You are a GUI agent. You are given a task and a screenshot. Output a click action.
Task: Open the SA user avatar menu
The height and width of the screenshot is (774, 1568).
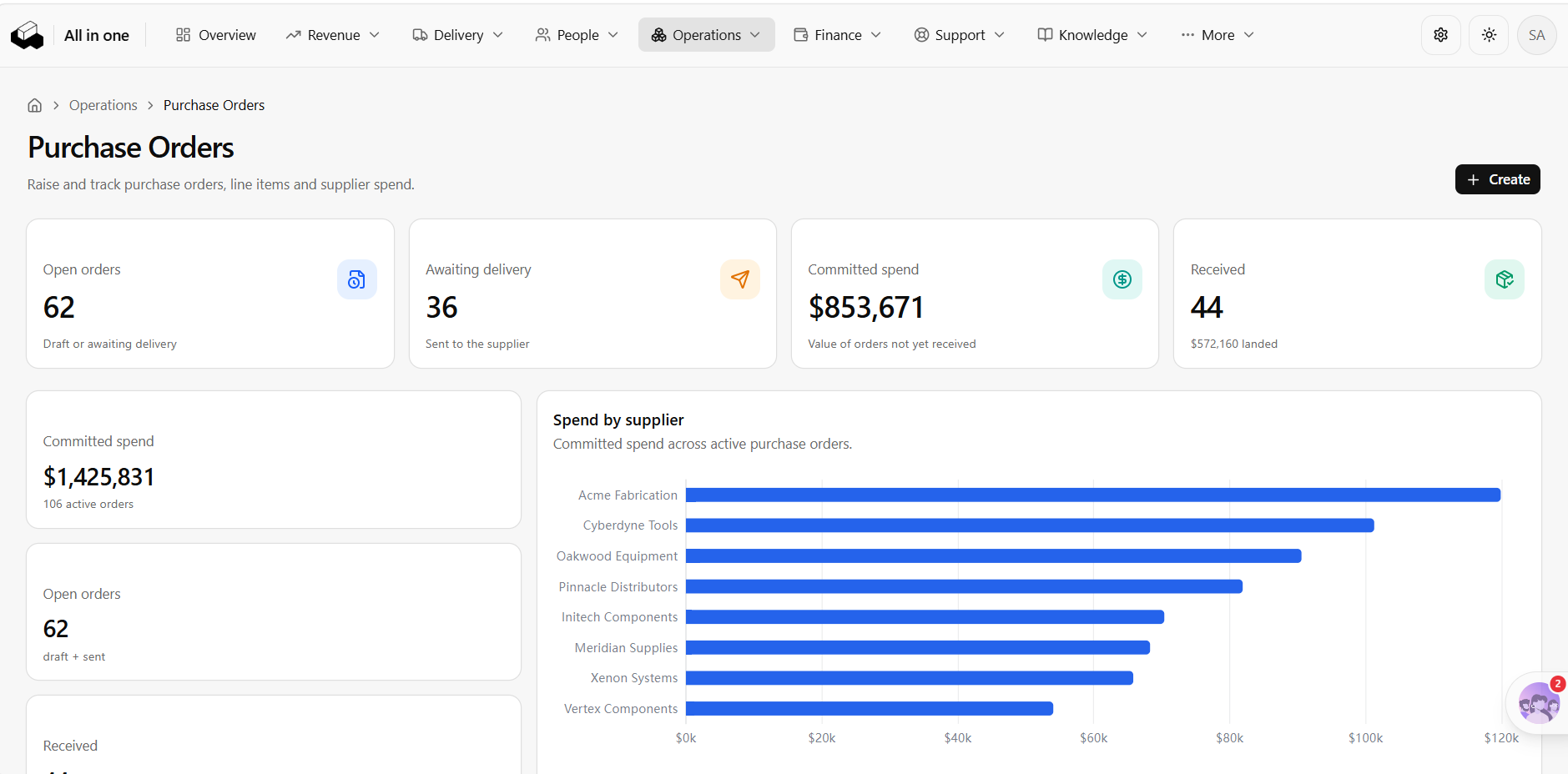tap(1536, 35)
